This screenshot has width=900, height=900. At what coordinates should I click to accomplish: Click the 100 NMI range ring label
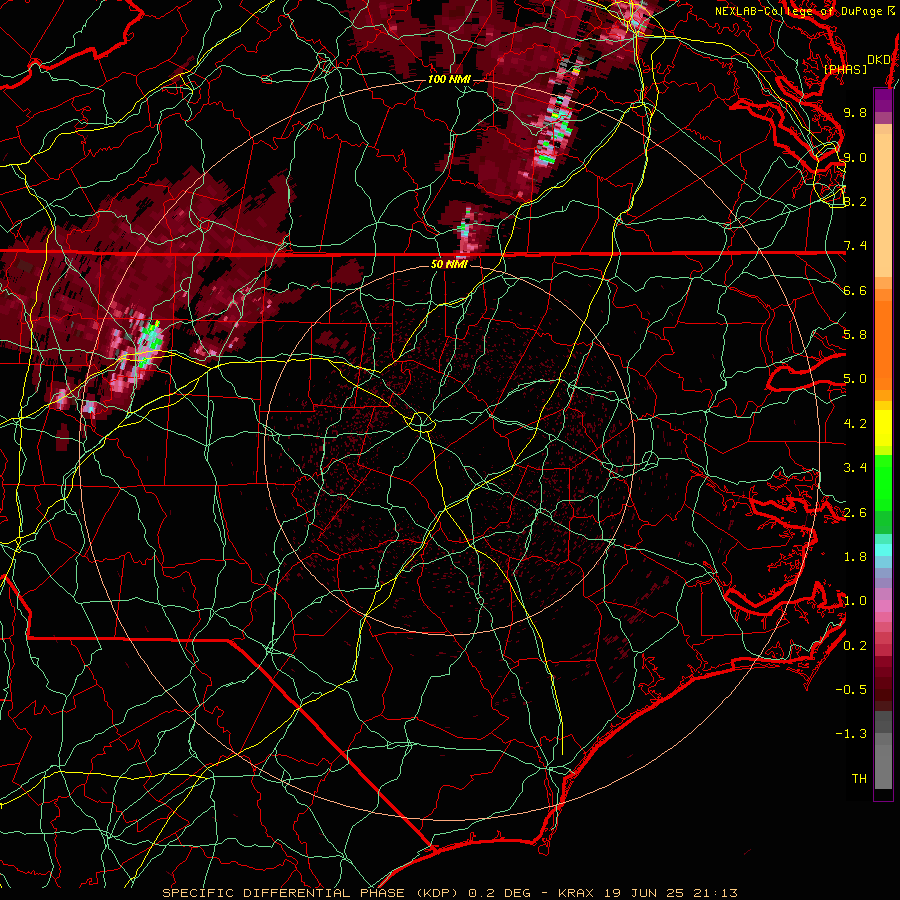tap(448, 79)
